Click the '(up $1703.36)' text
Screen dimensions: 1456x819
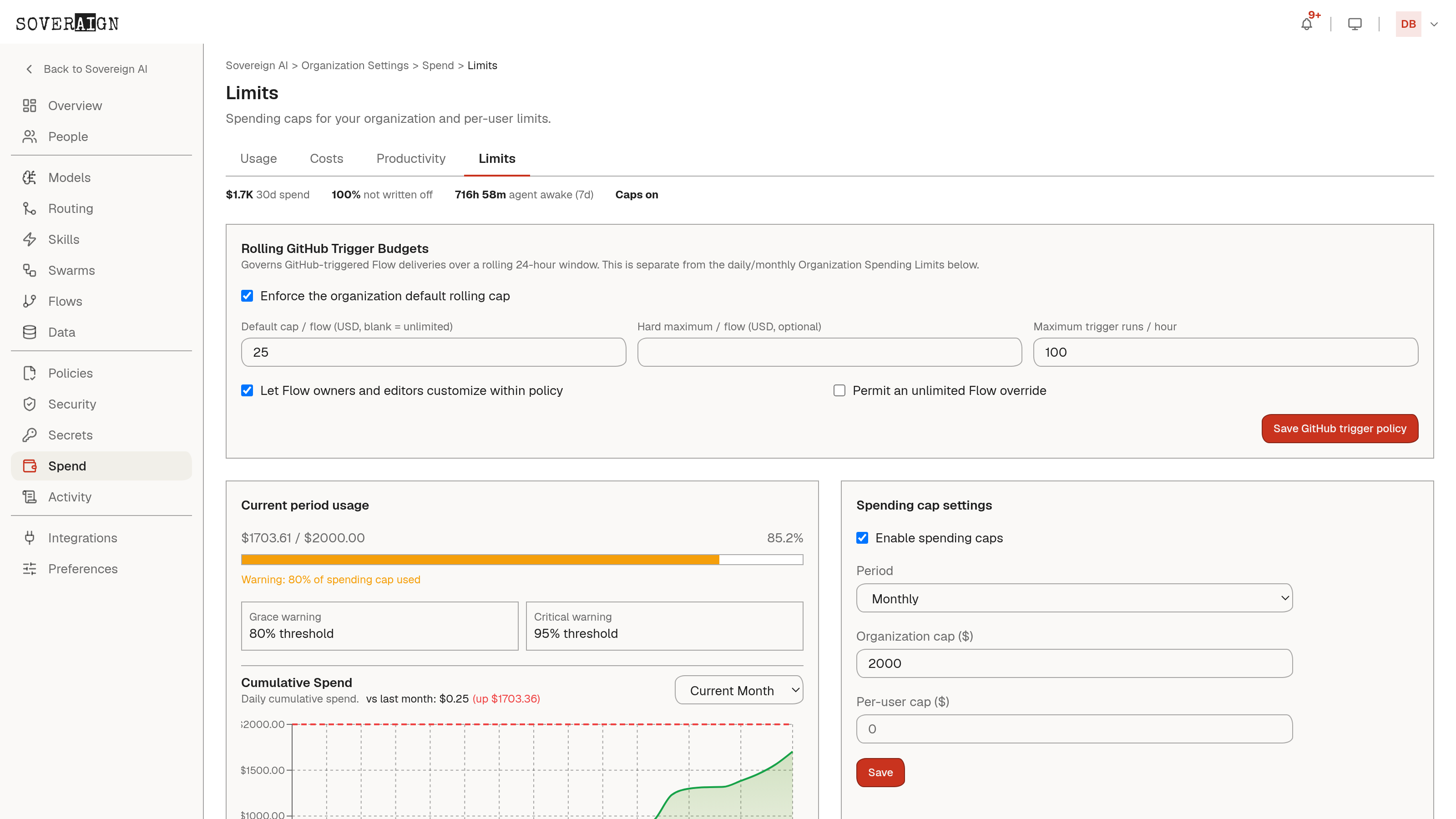coord(506,699)
